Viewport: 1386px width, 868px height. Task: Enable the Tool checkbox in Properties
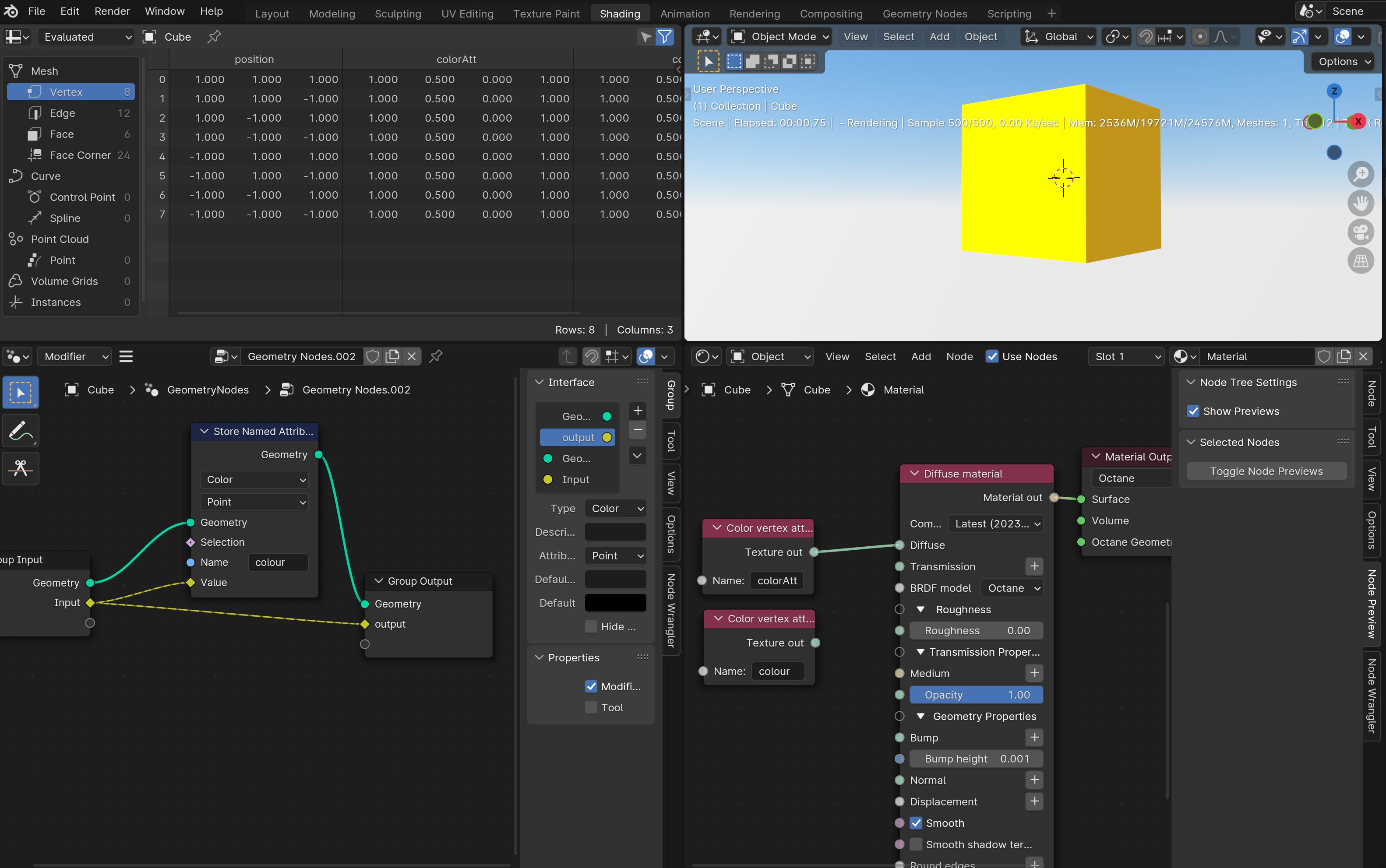(591, 707)
